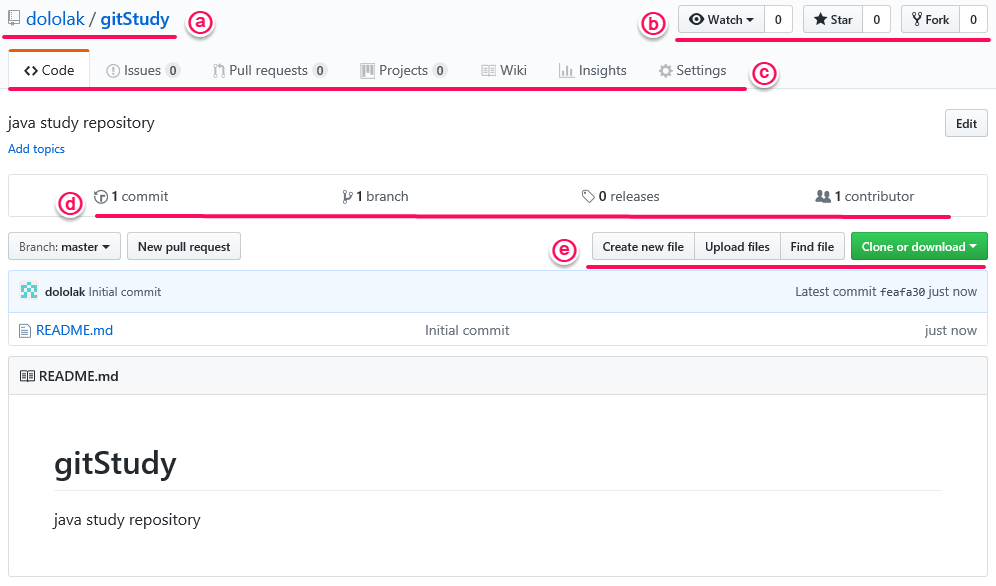
Task: Click the README.md header book icon
Action: point(27,376)
